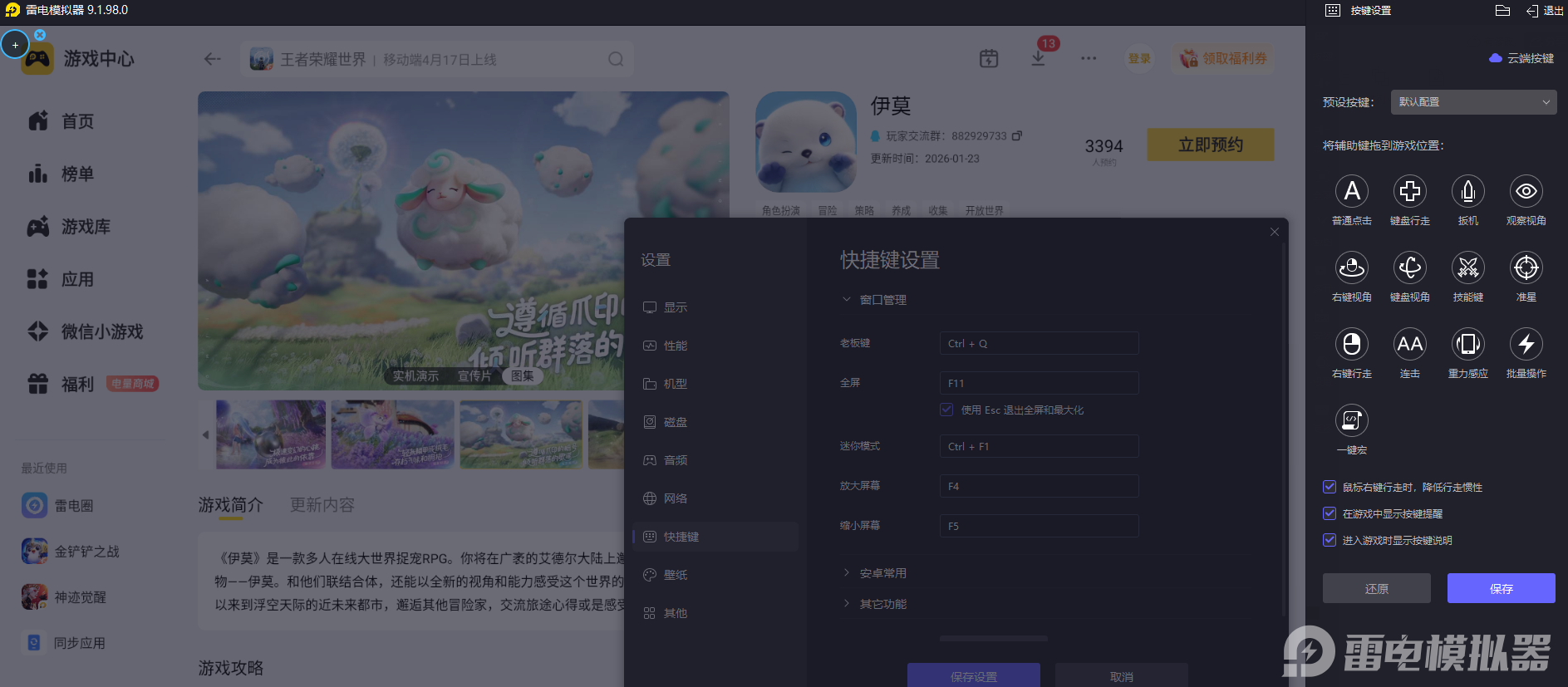Click the 退出 exit button in key settings

pyautogui.click(x=1545, y=11)
